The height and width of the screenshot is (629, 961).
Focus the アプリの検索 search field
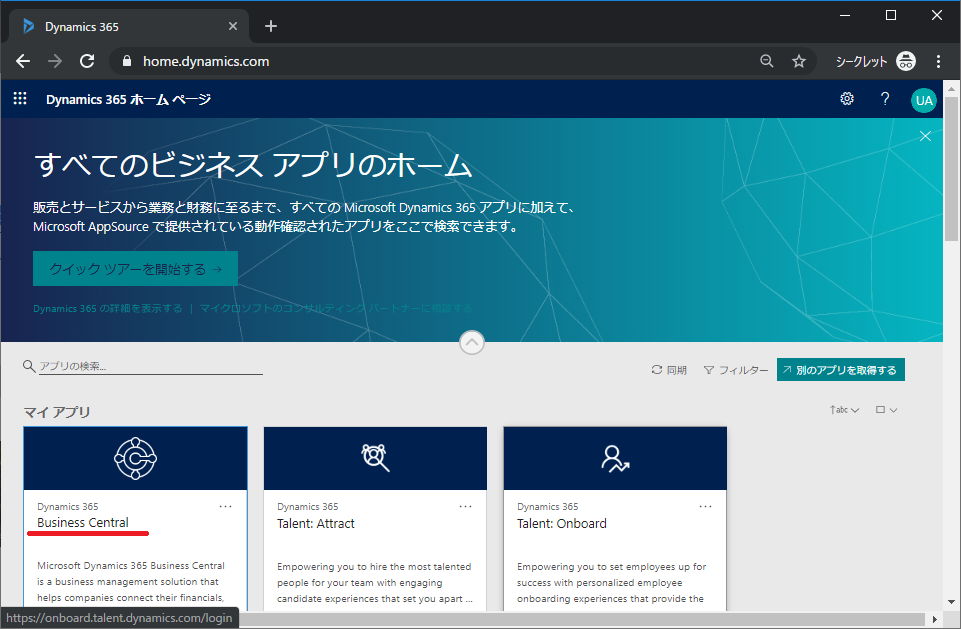coord(151,367)
